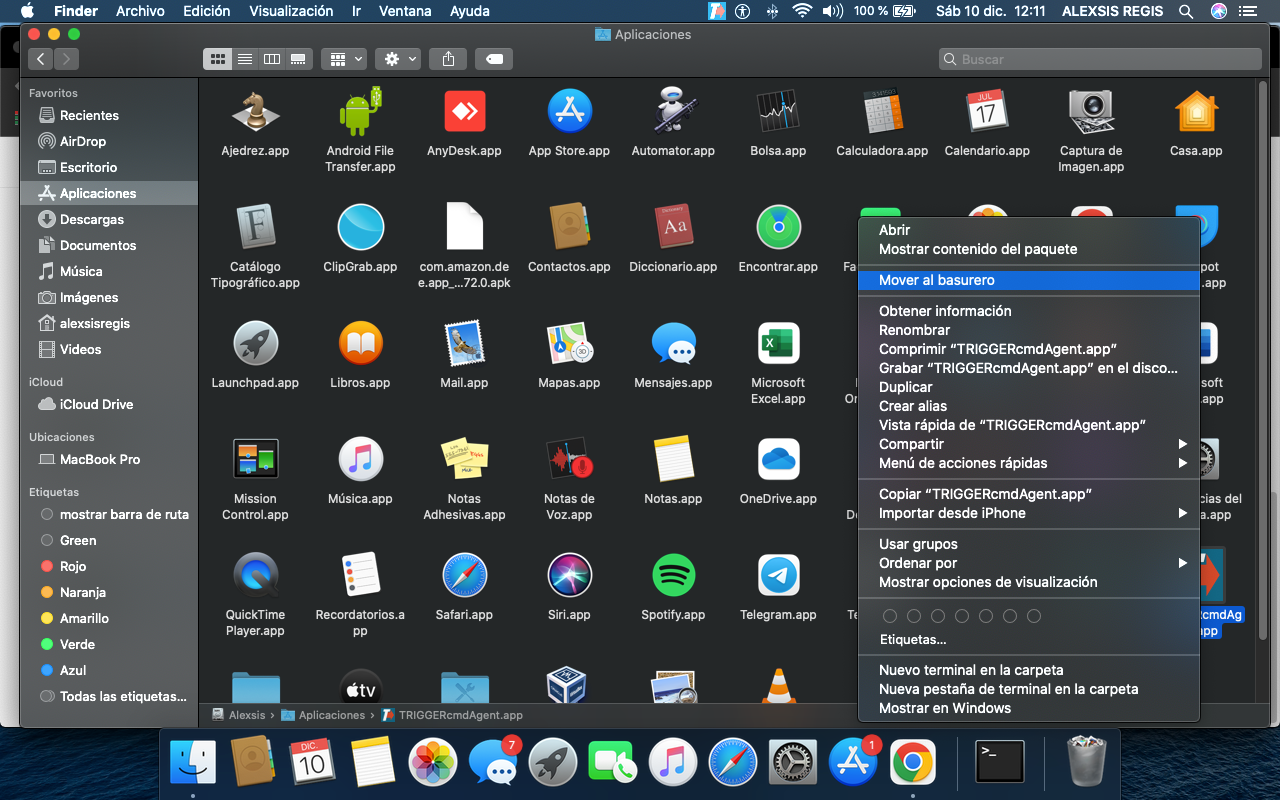
Task: Select the Contactos.app icon
Action: [569, 227]
